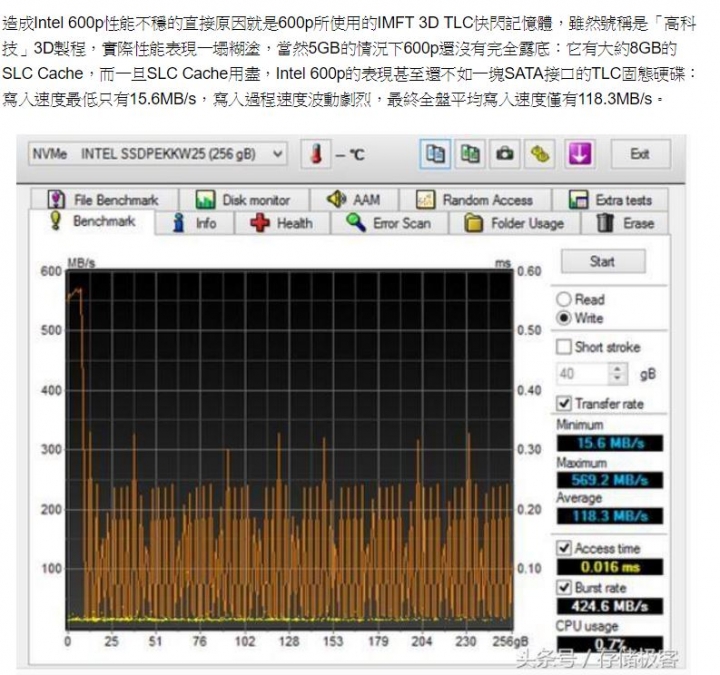Go to the Folder Usage tab

pyautogui.click(x=514, y=224)
